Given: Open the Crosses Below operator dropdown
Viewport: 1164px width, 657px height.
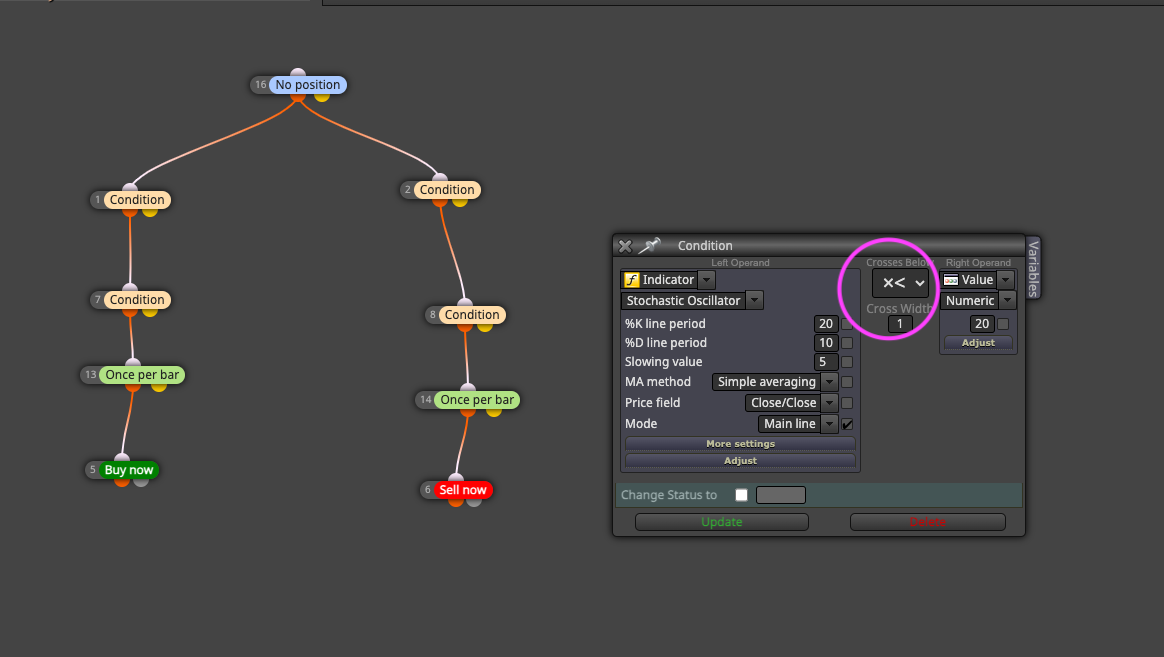Looking at the screenshot, I should point(900,283).
